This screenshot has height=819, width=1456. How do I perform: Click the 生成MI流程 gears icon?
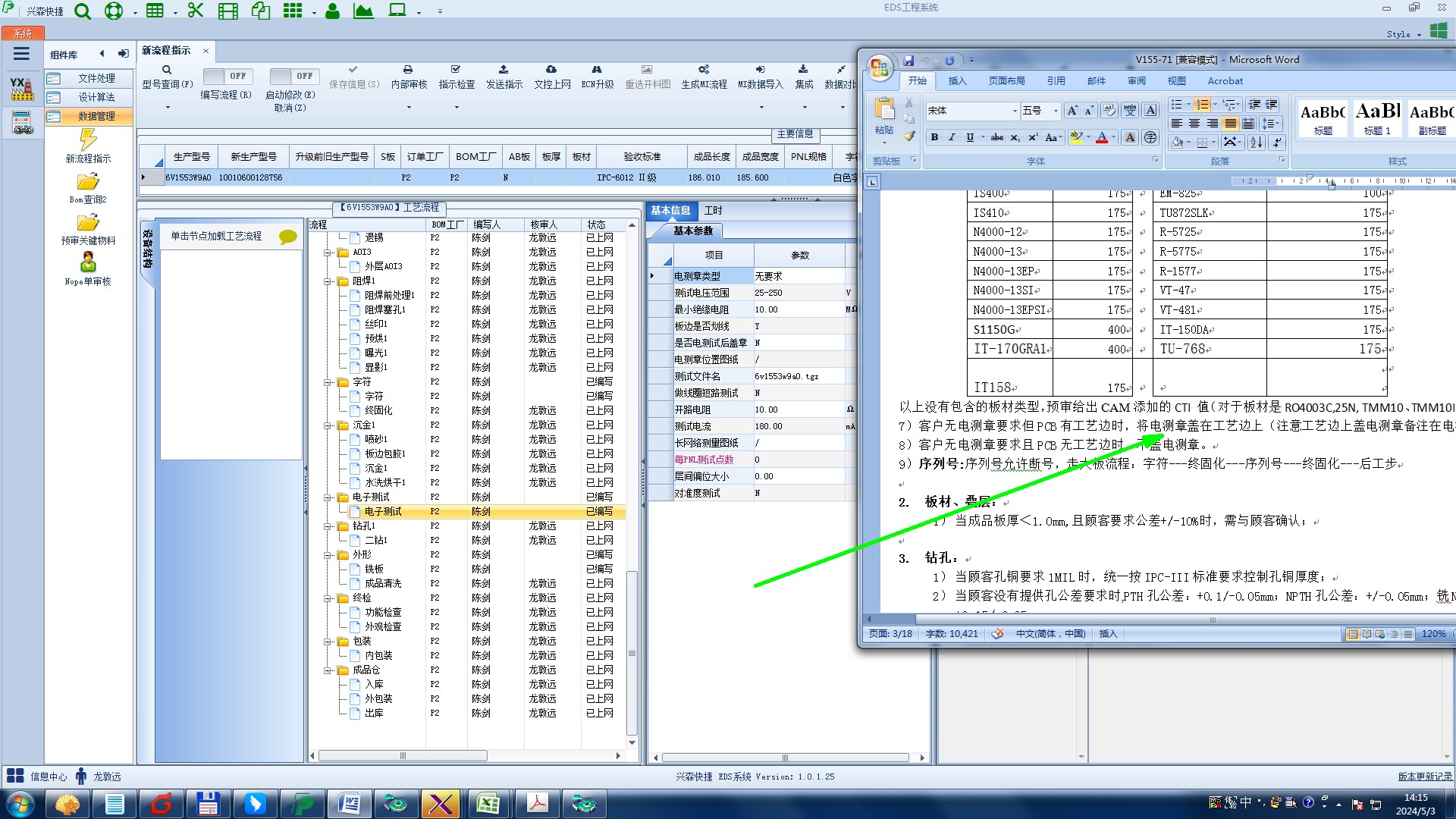point(704,70)
